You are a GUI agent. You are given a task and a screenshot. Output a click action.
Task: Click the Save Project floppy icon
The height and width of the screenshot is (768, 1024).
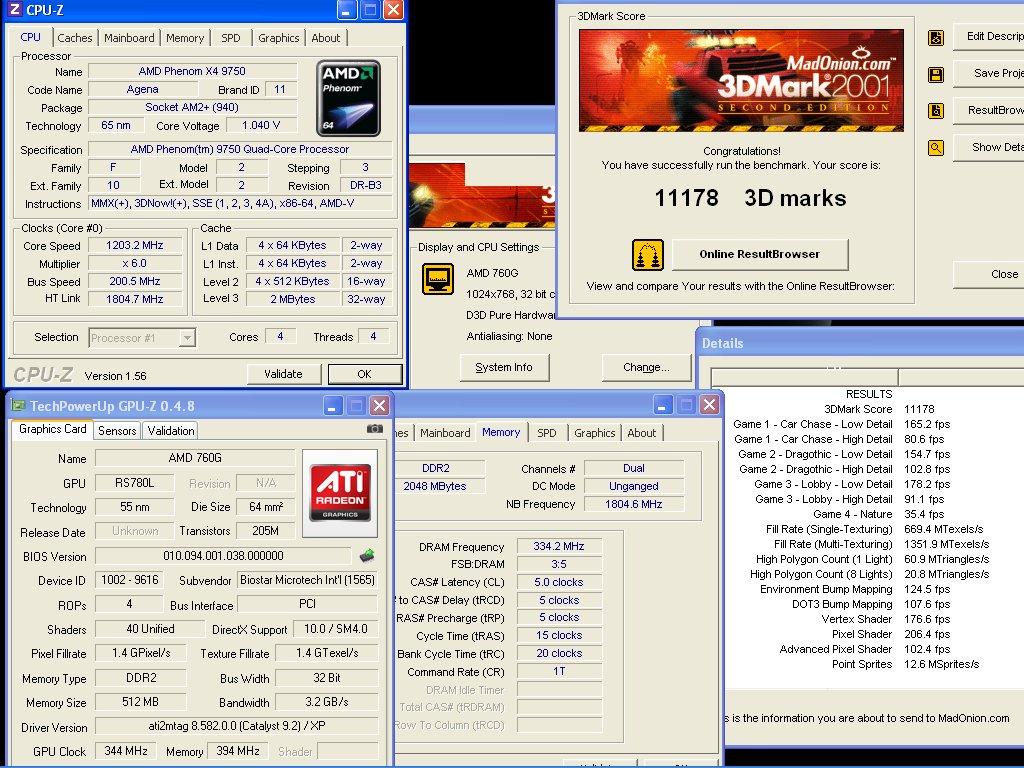click(x=936, y=74)
